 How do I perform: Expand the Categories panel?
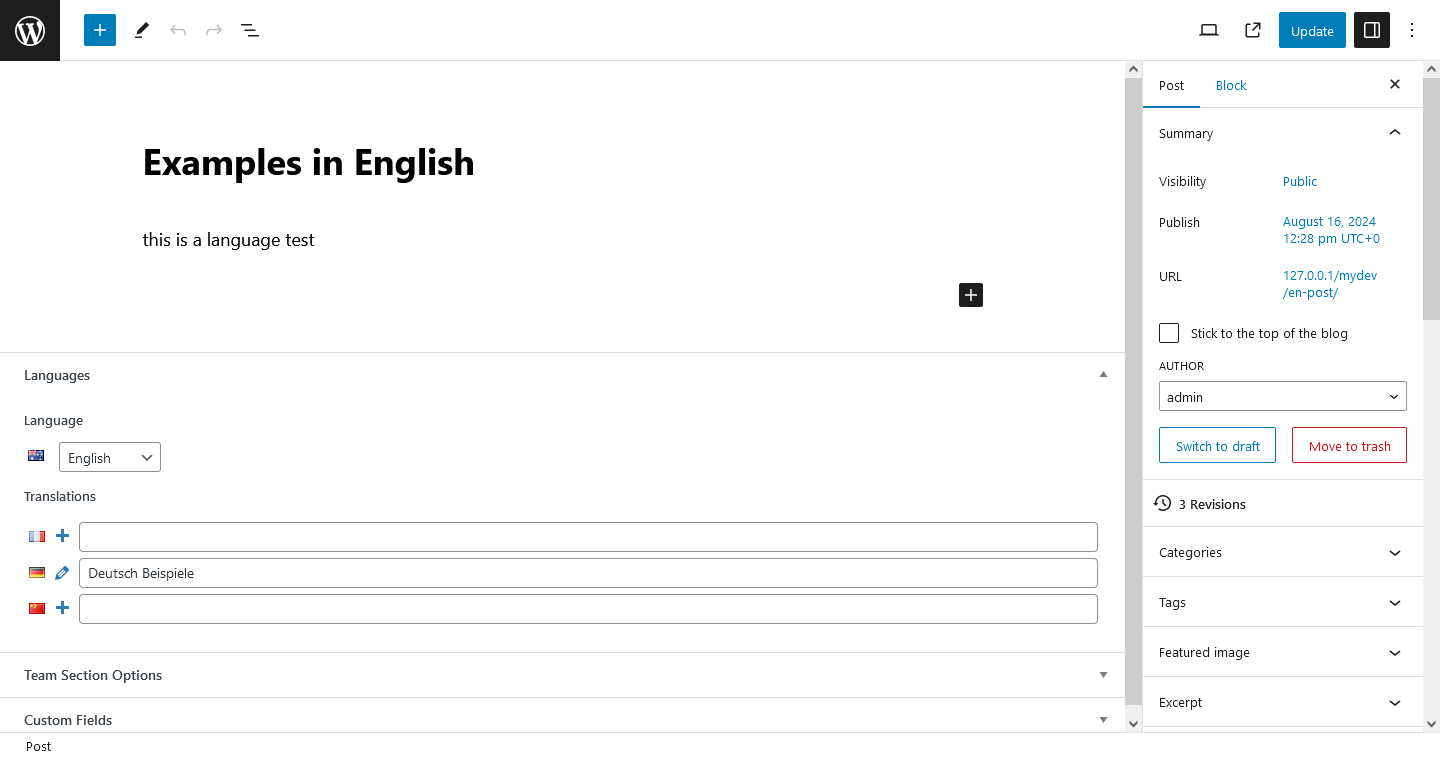coord(1282,552)
